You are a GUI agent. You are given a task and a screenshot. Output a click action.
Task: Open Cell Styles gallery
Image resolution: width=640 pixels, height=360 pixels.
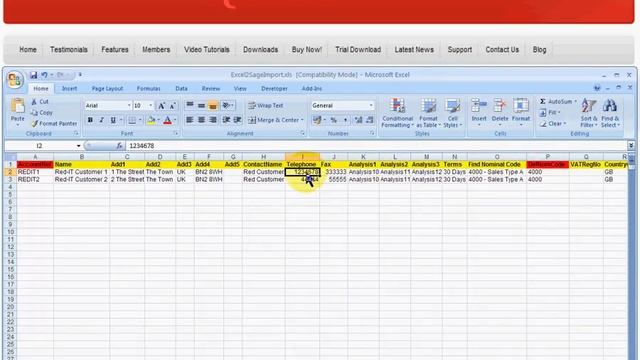[452, 113]
